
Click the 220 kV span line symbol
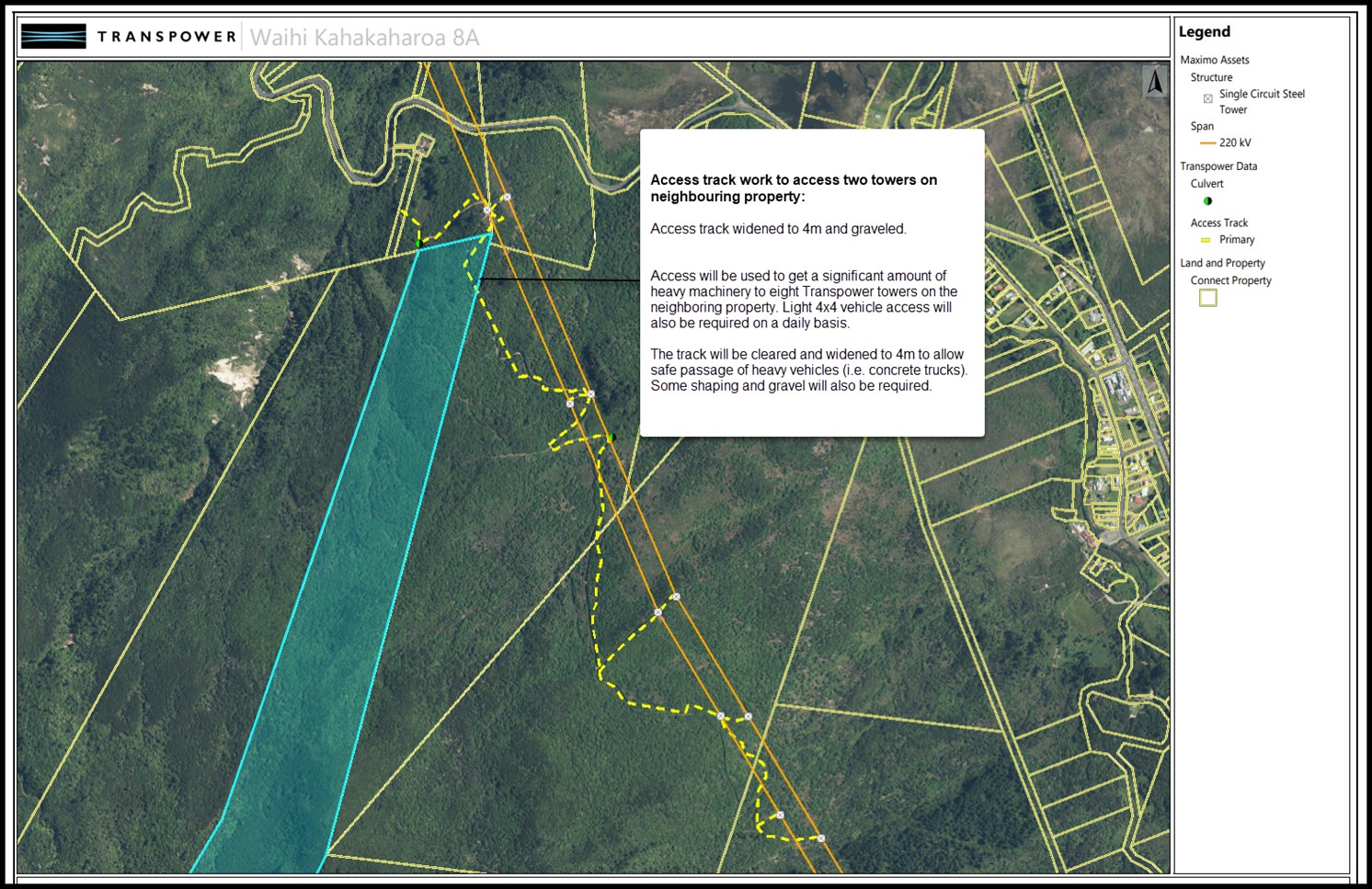(x=1207, y=142)
